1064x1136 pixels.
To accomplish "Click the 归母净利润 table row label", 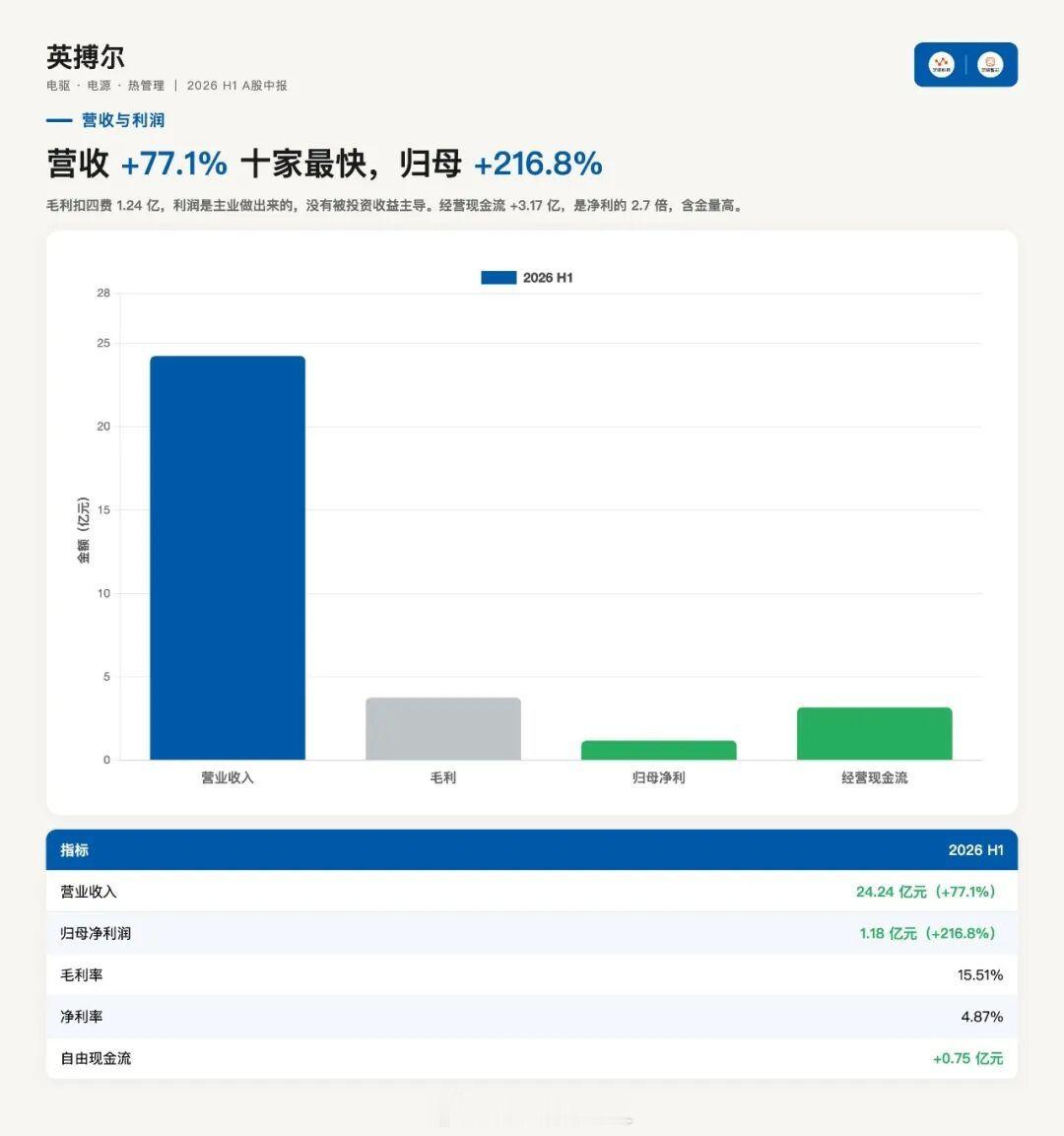I will pos(96,933).
